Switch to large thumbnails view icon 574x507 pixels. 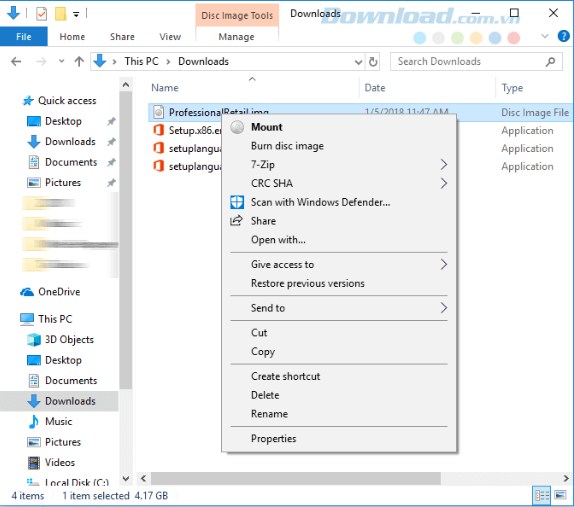560,496
